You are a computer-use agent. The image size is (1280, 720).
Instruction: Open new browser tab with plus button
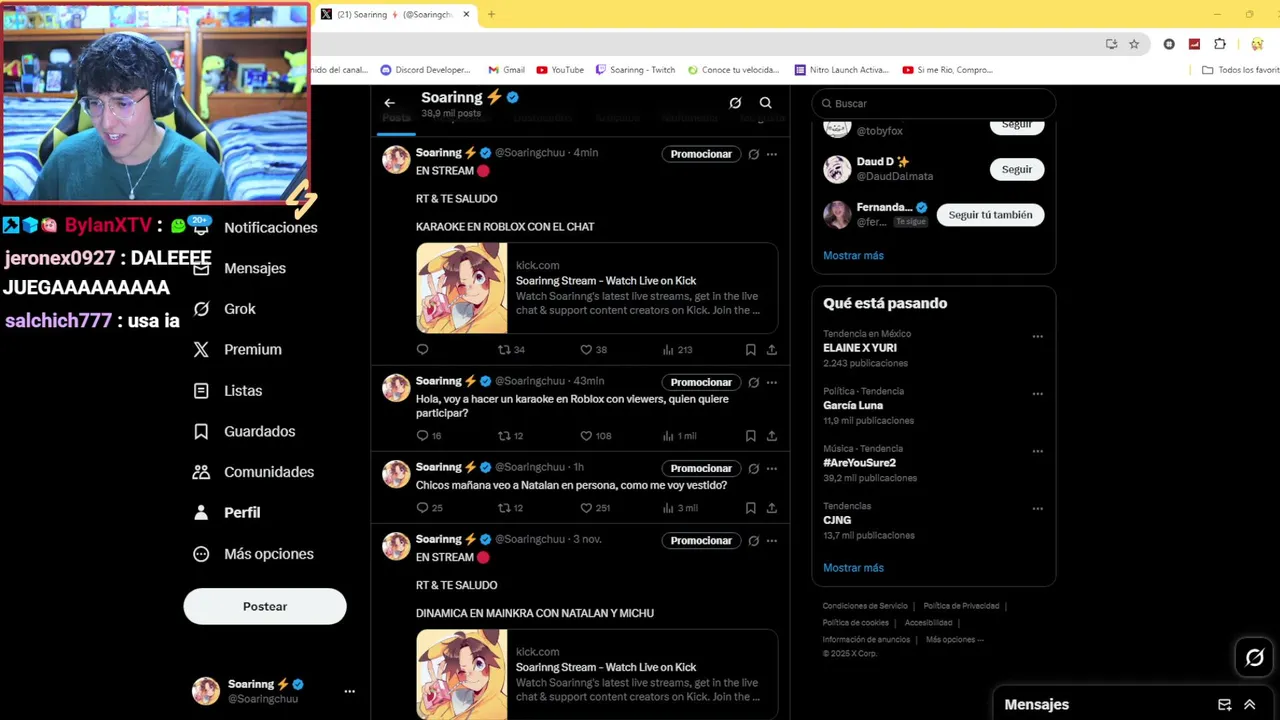pos(491,14)
